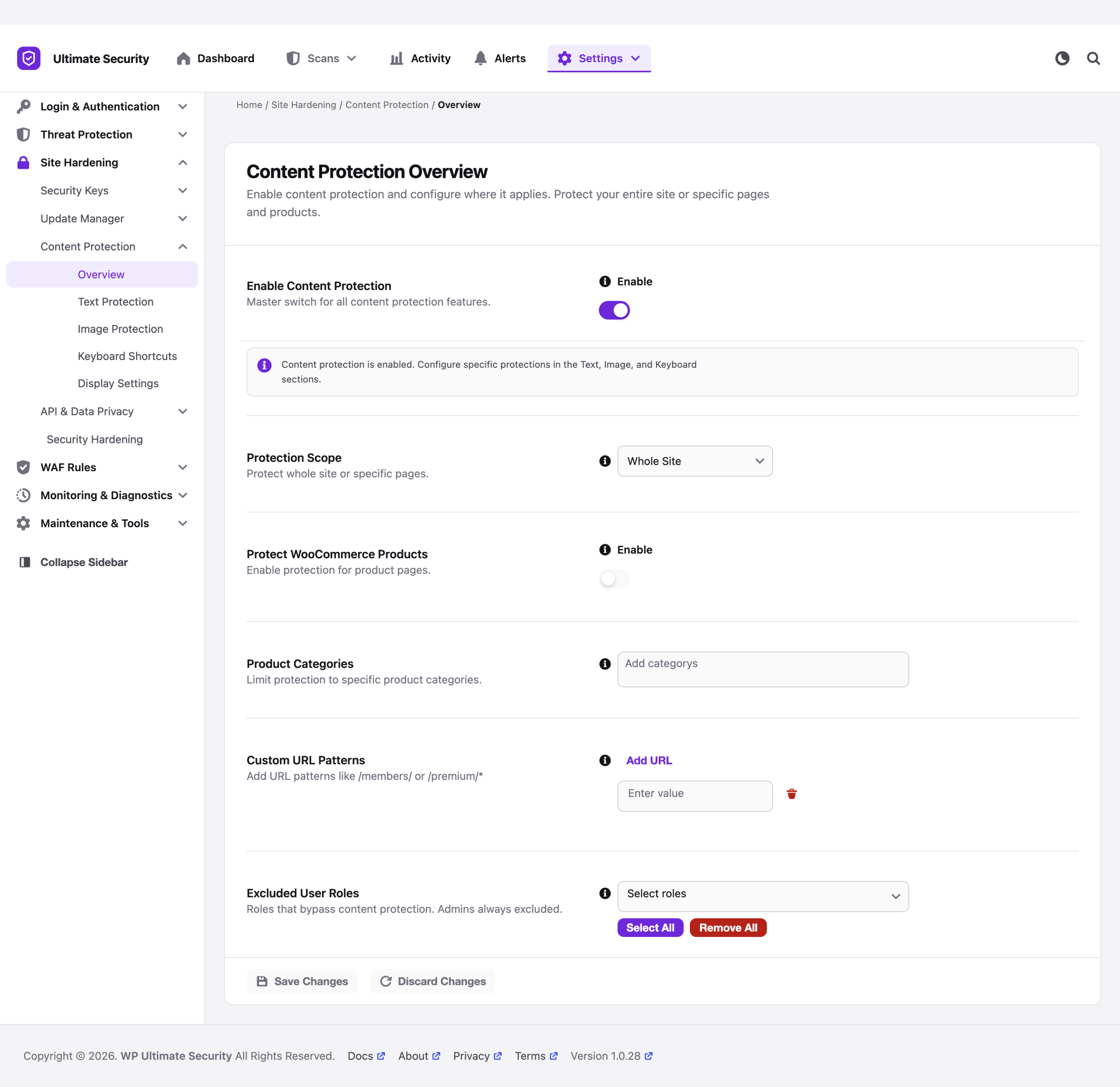
Task: Open the Scans menu in top navigation
Action: coord(322,58)
